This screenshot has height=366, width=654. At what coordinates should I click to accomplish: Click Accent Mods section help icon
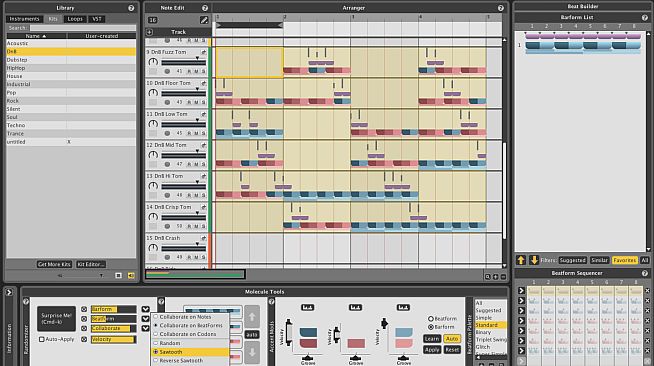(271, 301)
